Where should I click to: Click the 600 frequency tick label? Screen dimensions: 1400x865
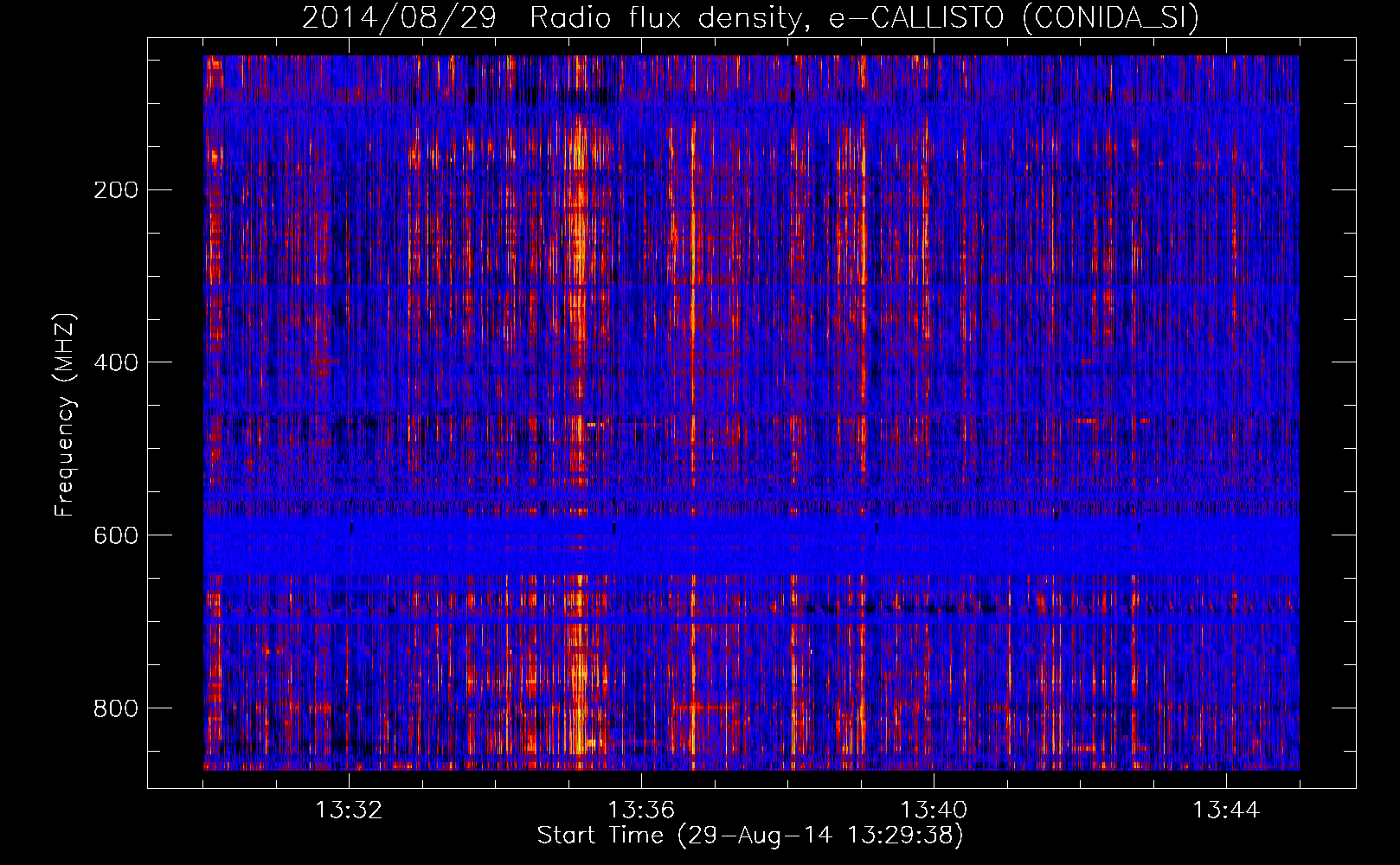pos(115,535)
